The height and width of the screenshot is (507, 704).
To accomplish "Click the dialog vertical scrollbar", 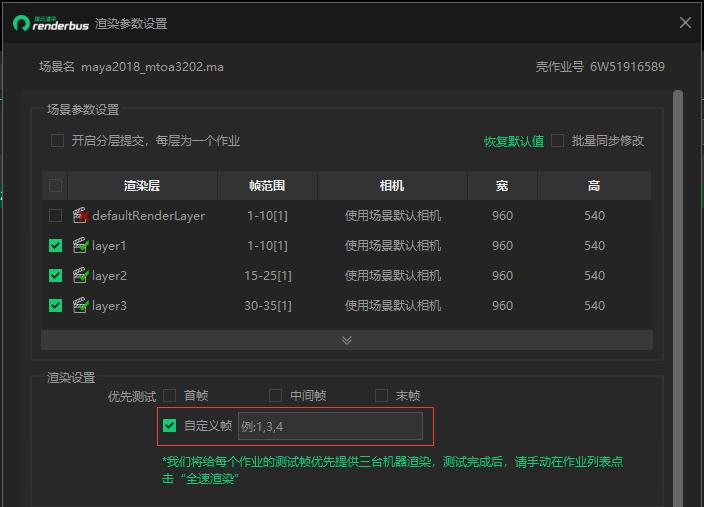I will click(x=678, y=299).
